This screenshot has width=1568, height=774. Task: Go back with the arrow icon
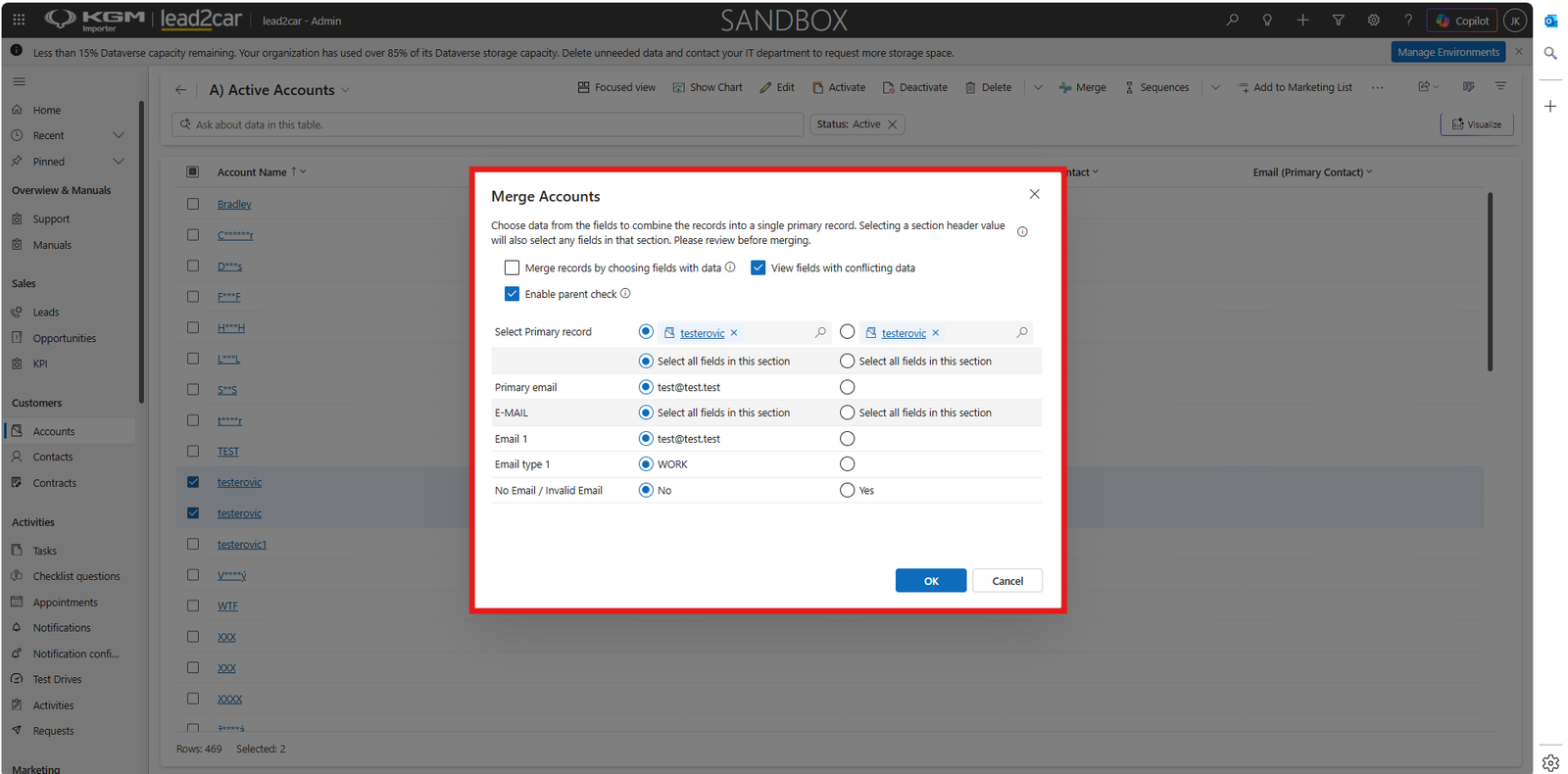180,89
